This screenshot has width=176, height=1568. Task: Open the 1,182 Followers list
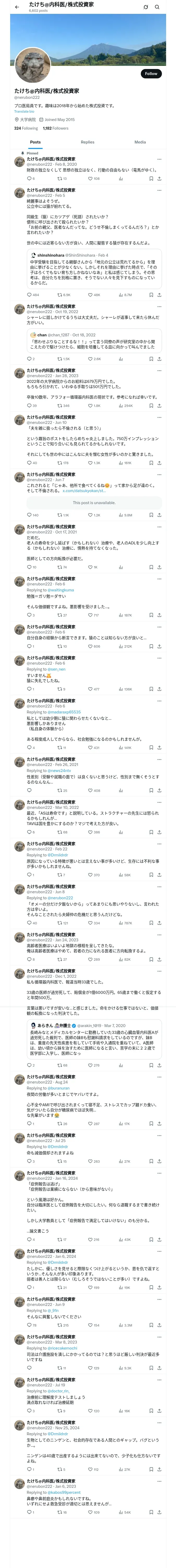click(55, 128)
